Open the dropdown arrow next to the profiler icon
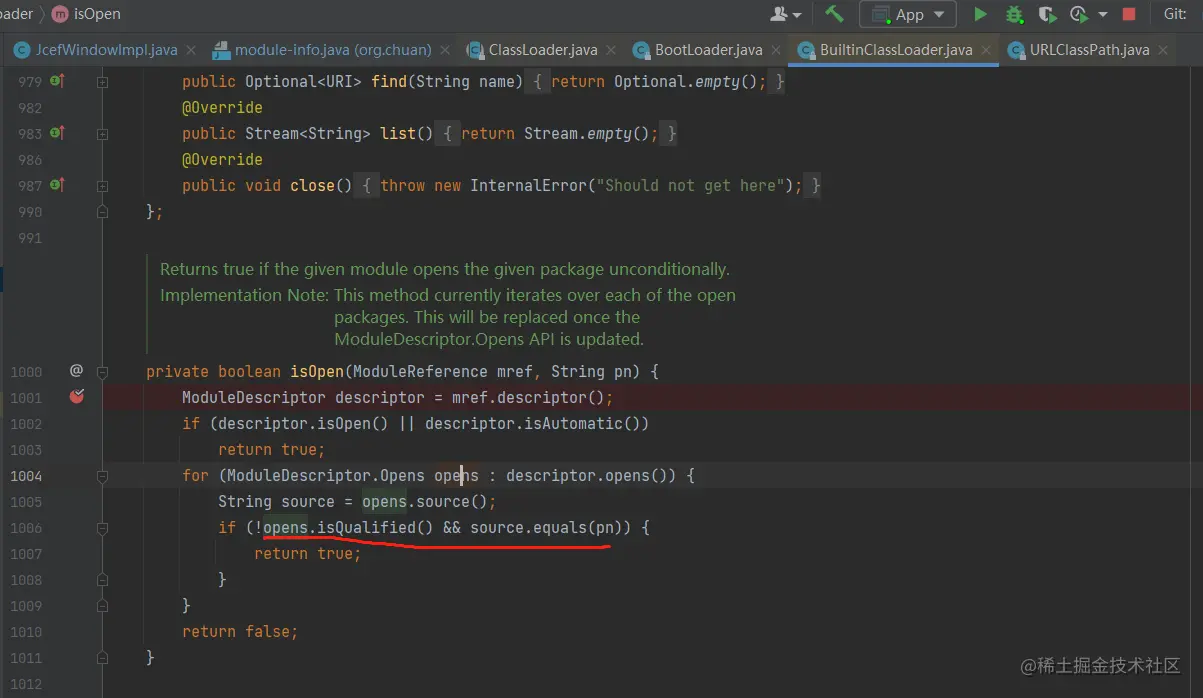Image resolution: width=1203 pixels, height=698 pixels. 1103,15
